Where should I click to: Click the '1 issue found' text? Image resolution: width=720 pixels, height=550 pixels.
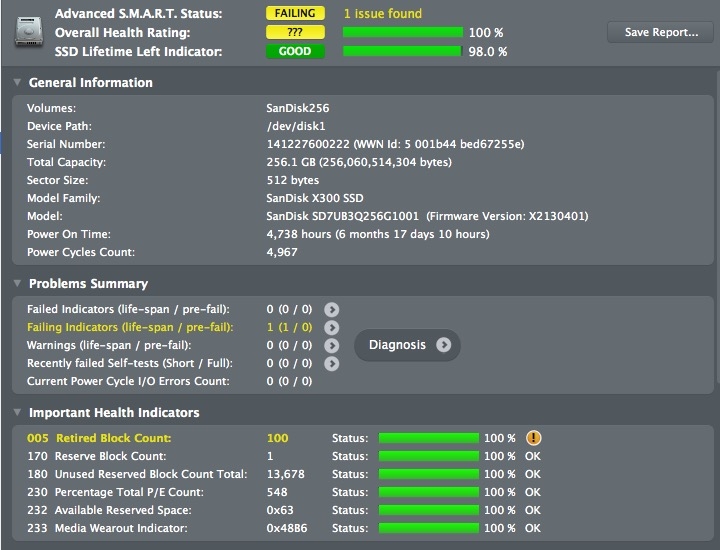[382, 14]
